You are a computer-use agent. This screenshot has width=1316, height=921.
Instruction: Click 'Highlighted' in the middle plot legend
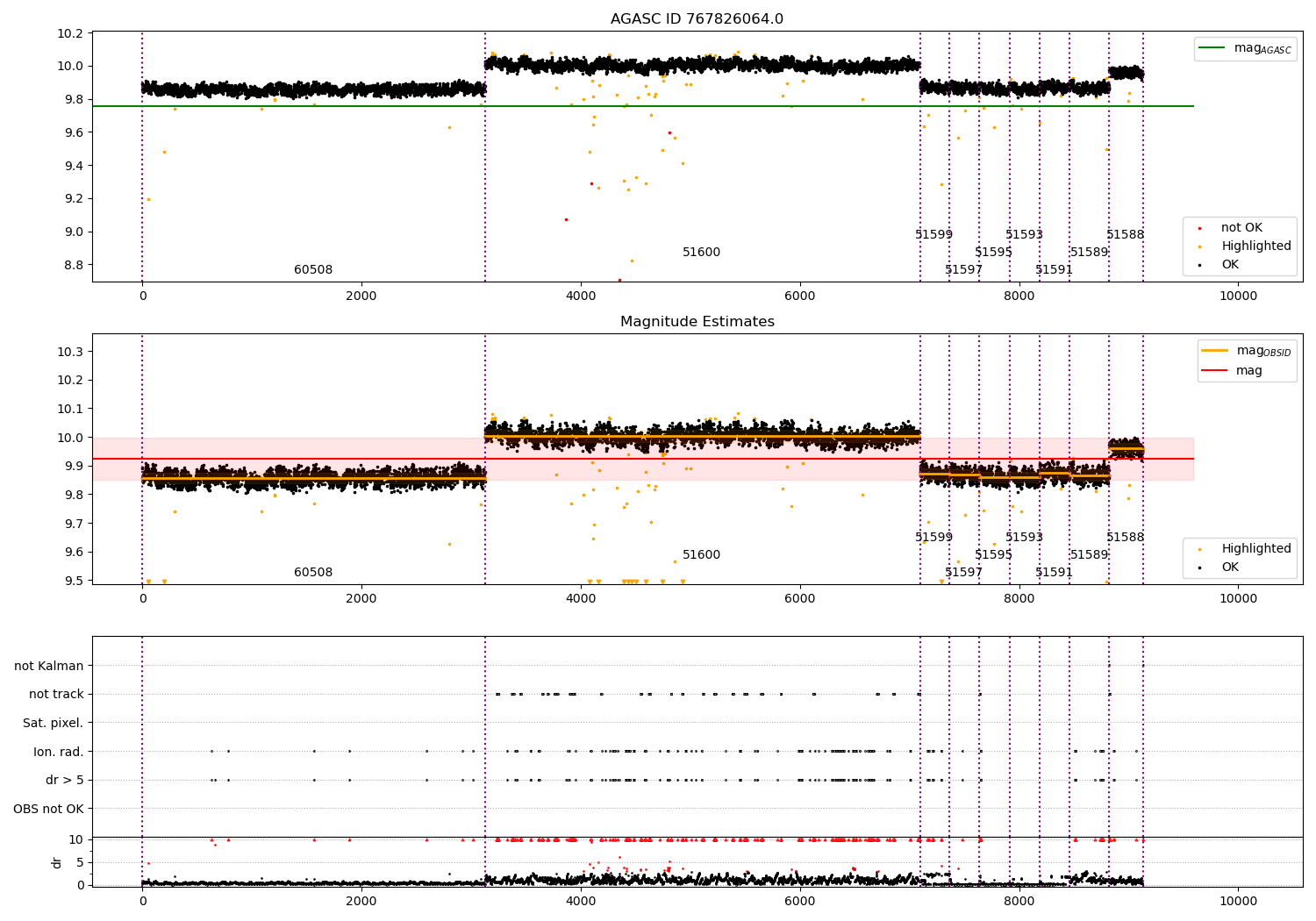(1246, 548)
